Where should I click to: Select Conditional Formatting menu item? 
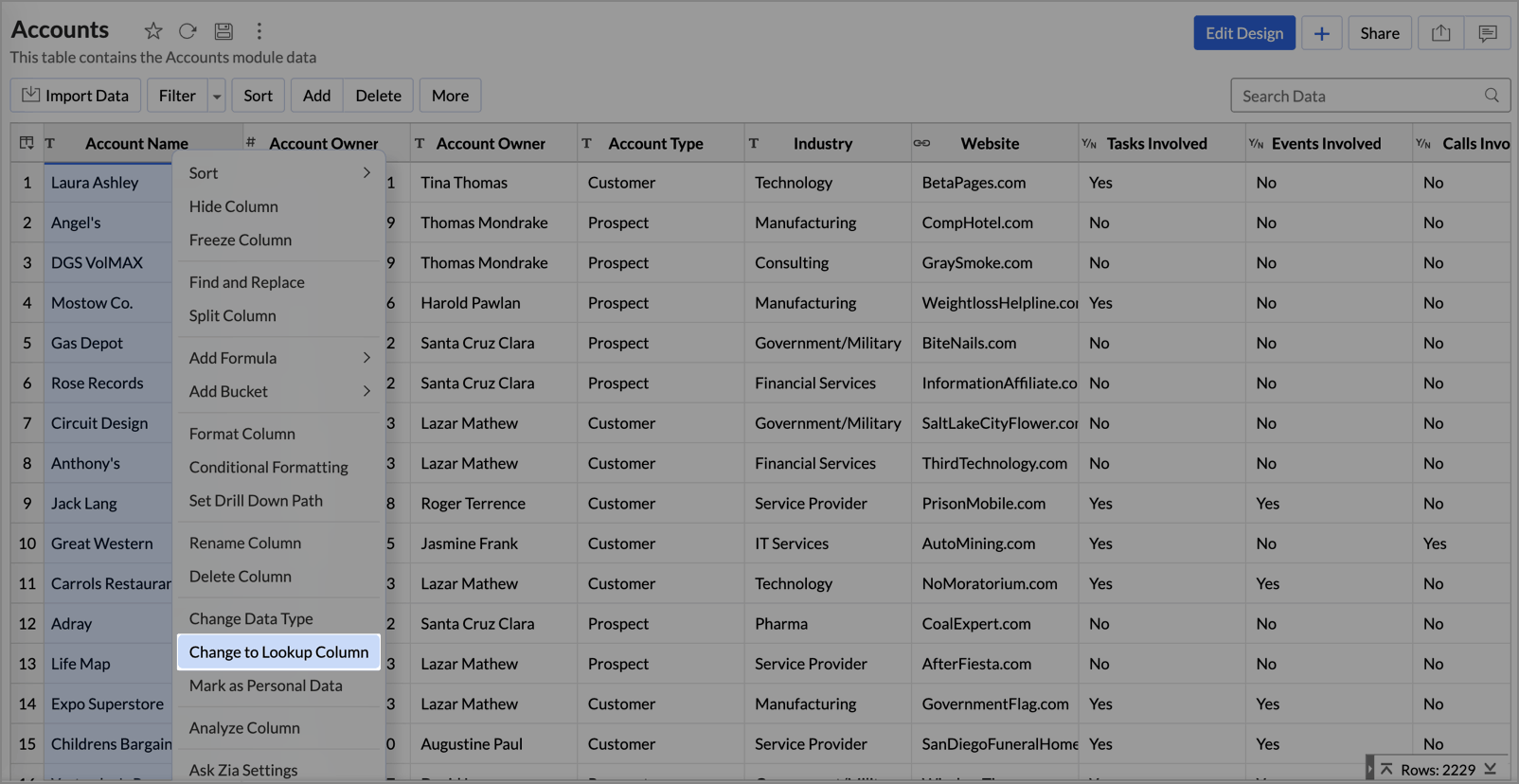click(x=268, y=468)
